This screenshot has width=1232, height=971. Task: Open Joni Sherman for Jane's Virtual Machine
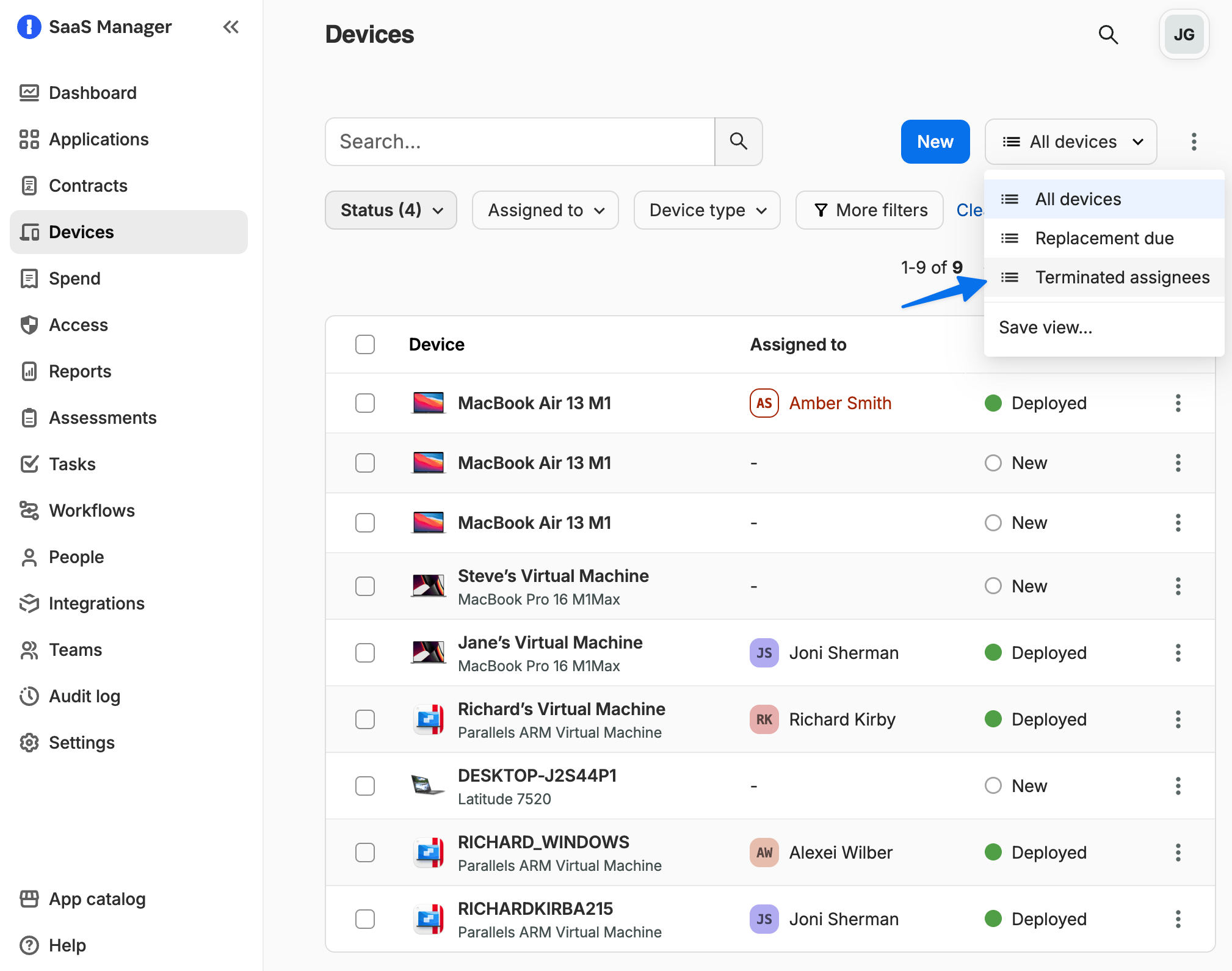coord(844,653)
